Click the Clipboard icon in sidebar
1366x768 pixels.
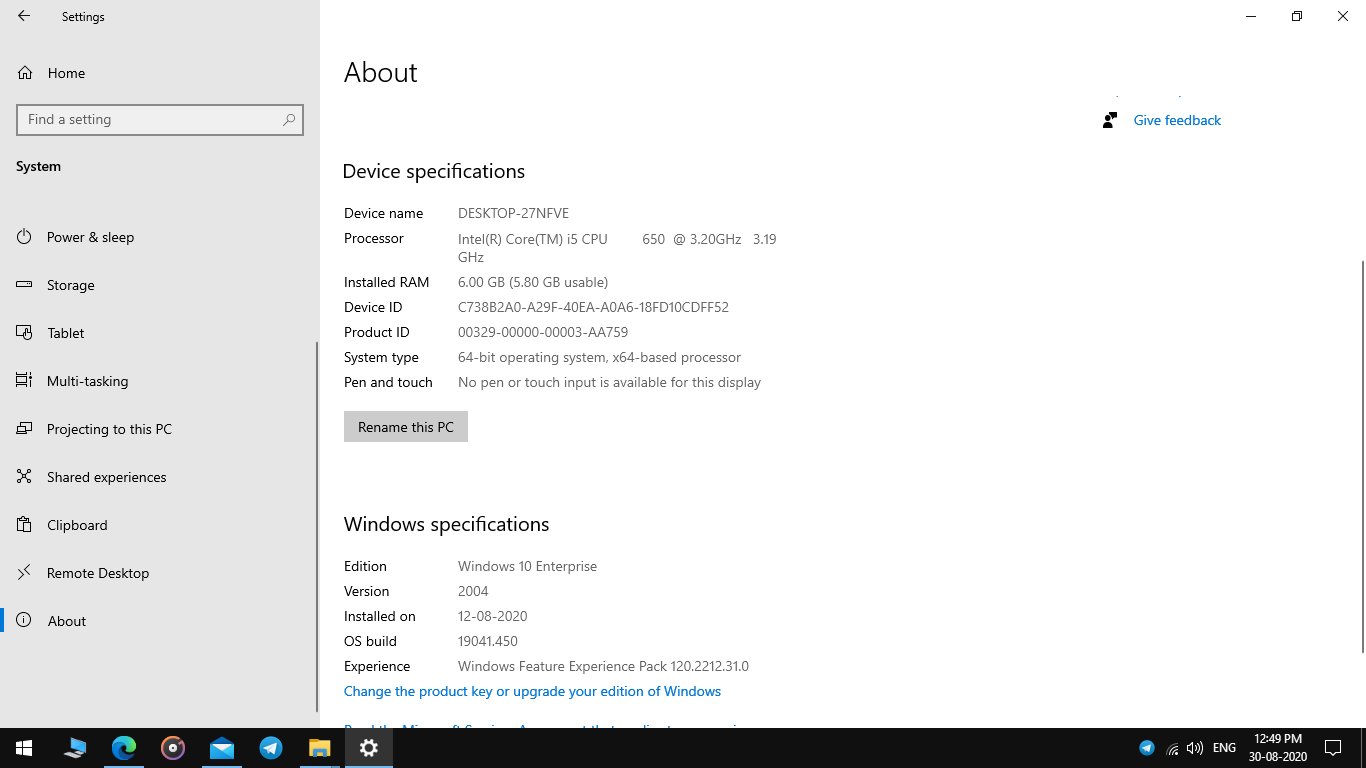pyautogui.click(x=24, y=525)
